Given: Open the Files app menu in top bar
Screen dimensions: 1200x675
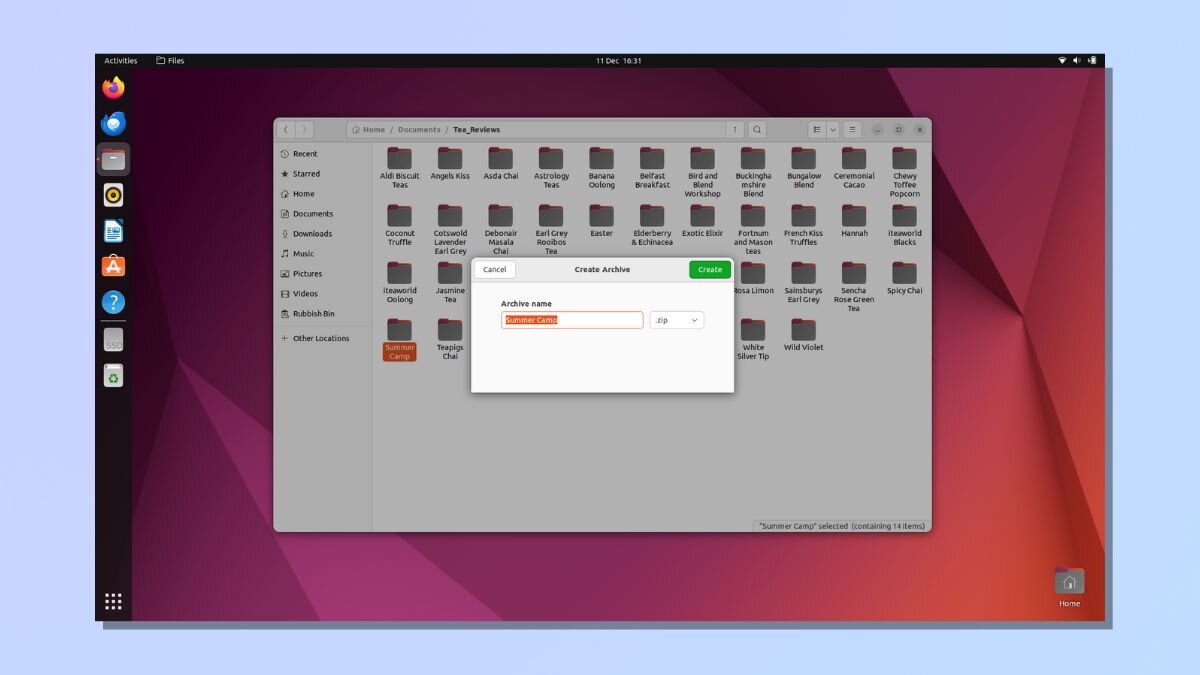Looking at the screenshot, I should coord(170,61).
